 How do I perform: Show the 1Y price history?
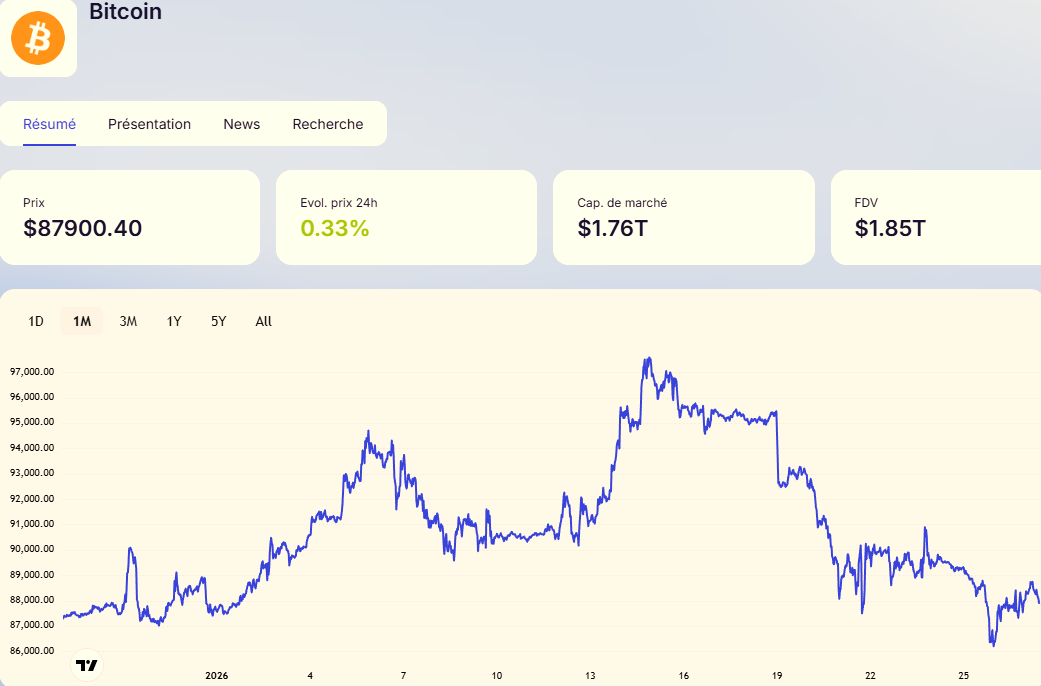174,321
